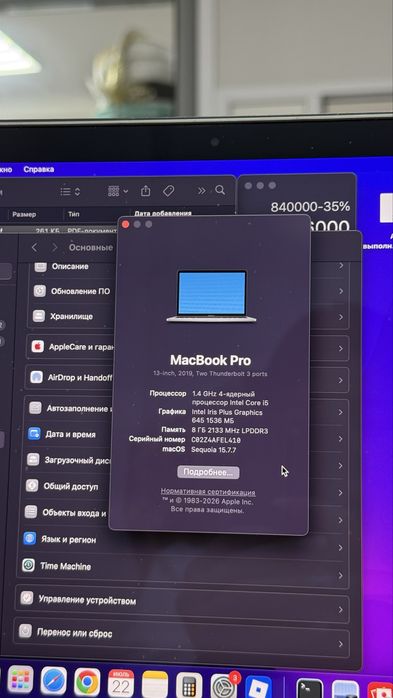The image size is (393, 698).
Task: Click the Дата и время icon
Action: pos(34,434)
